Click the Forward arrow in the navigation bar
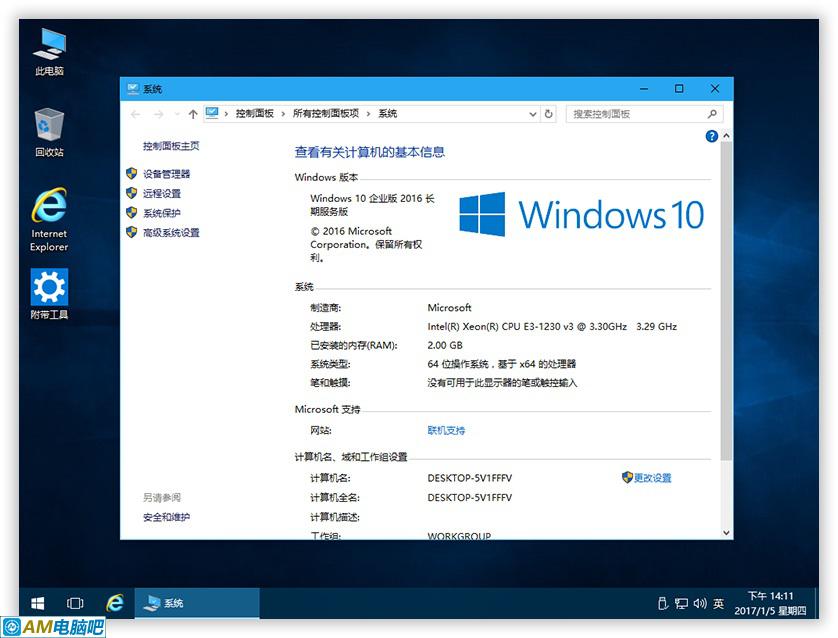The image size is (838, 638). tap(159, 114)
